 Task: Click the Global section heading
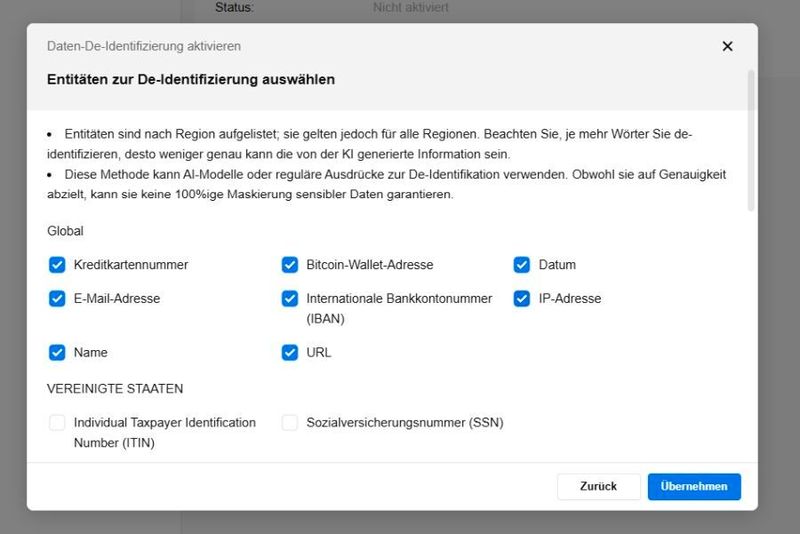coord(65,231)
